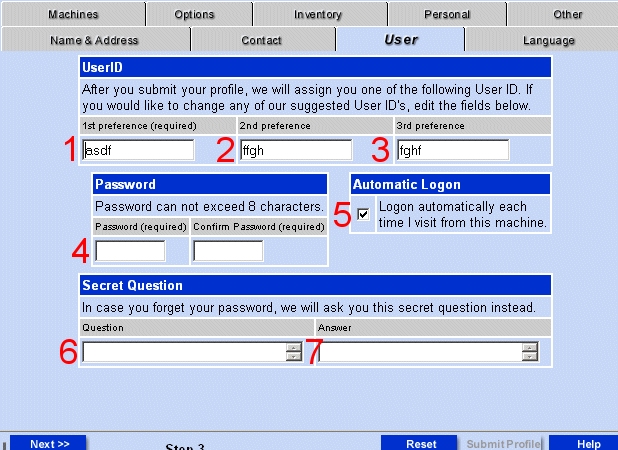The image size is (618, 450).
Task: Select the Personal tab
Action: (x=447, y=14)
